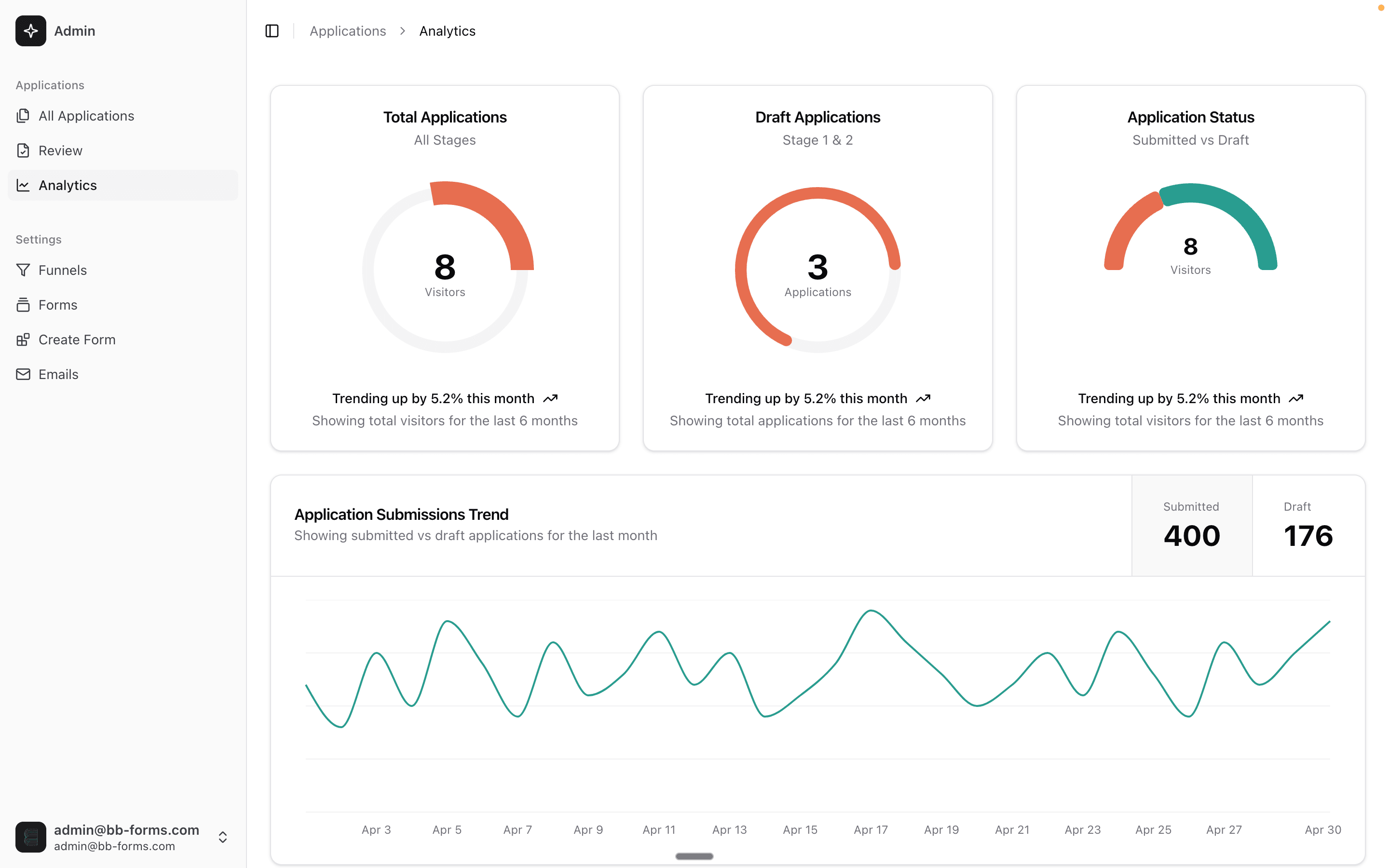Click the Admin logo icon
1389x868 pixels.
tap(31, 31)
